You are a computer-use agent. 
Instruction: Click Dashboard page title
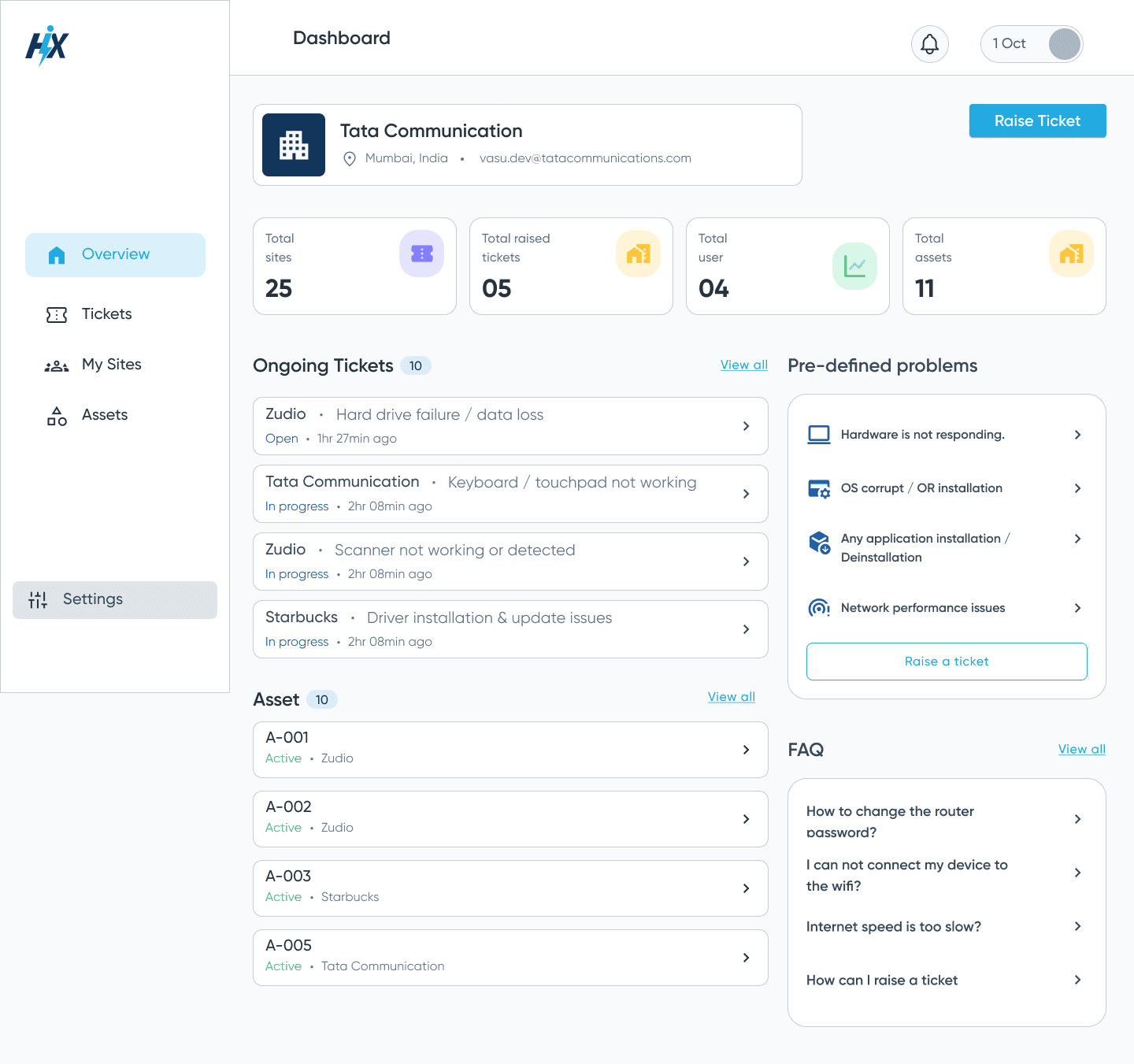click(342, 38)
